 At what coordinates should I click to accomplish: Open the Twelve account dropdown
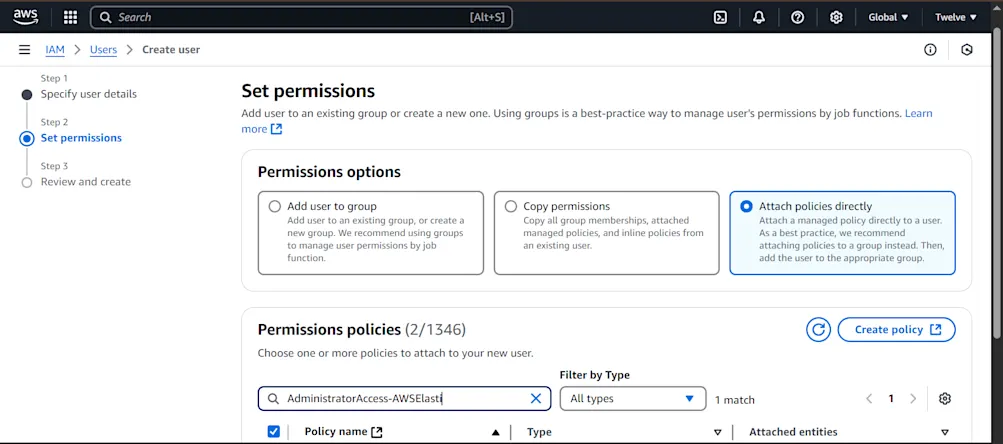(x=956, y=17)
